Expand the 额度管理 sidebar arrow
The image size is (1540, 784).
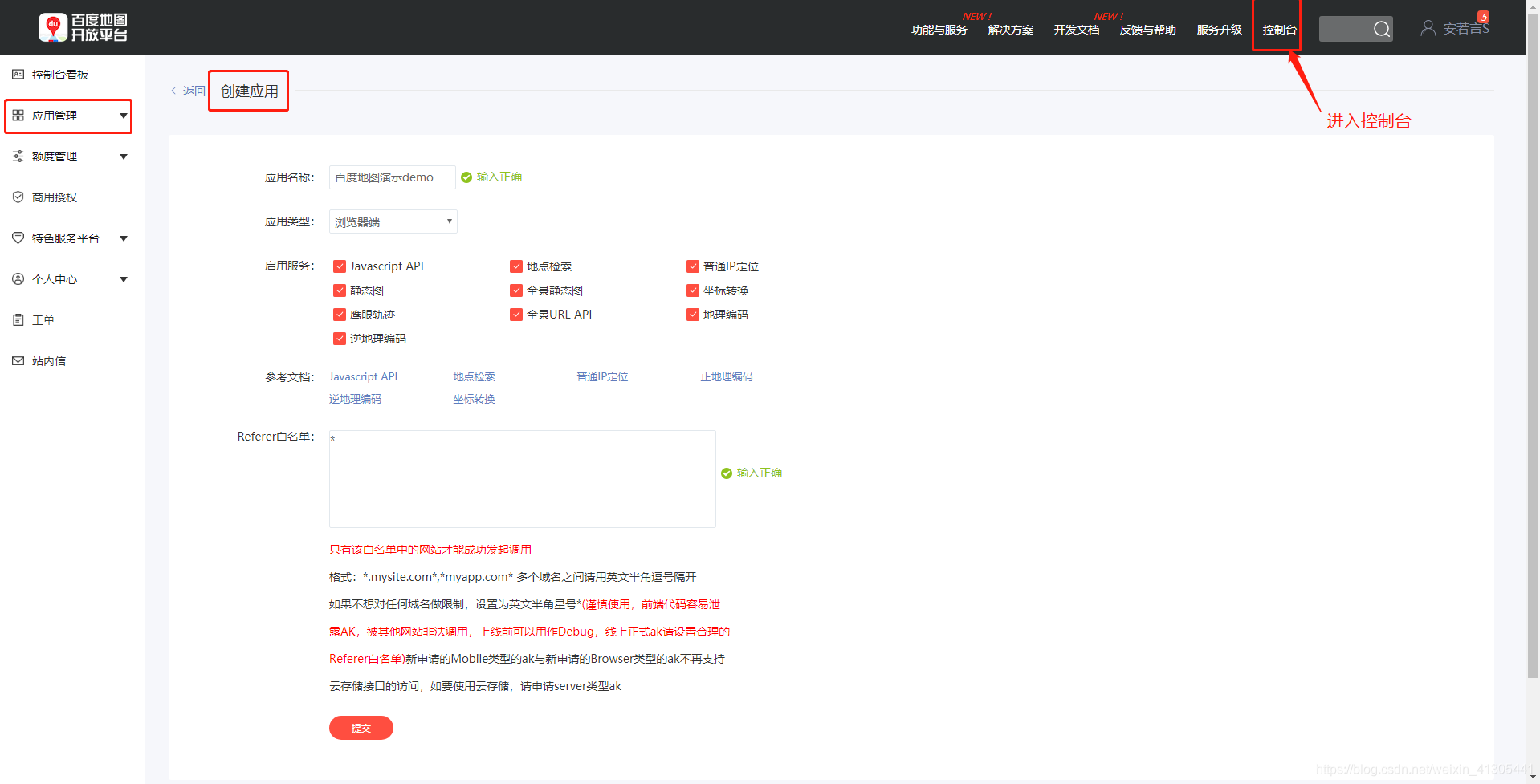(124, 156)
